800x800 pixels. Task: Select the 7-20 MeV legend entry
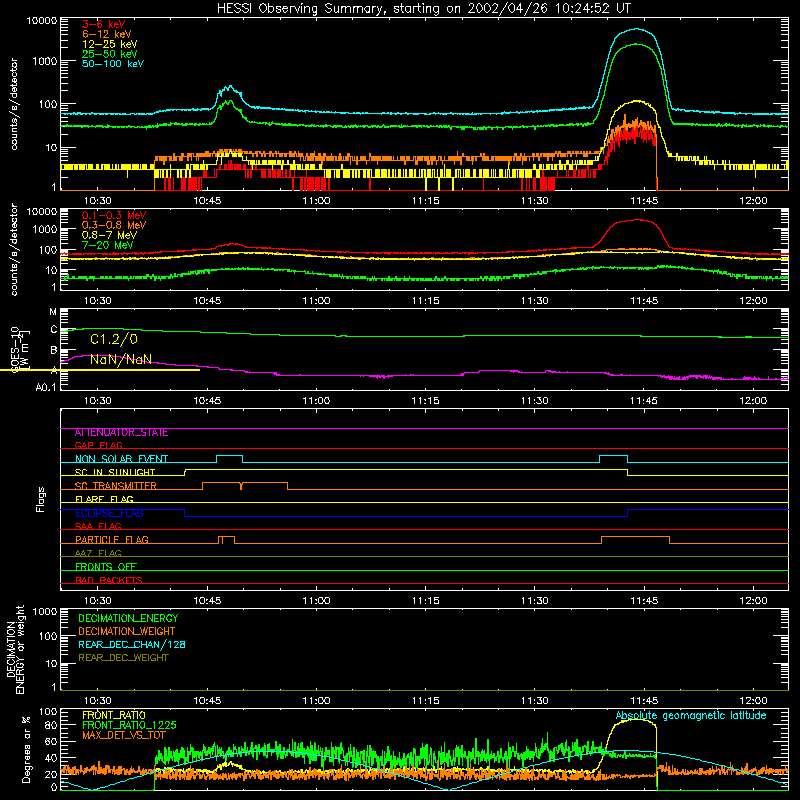click(x=107, y=245)
